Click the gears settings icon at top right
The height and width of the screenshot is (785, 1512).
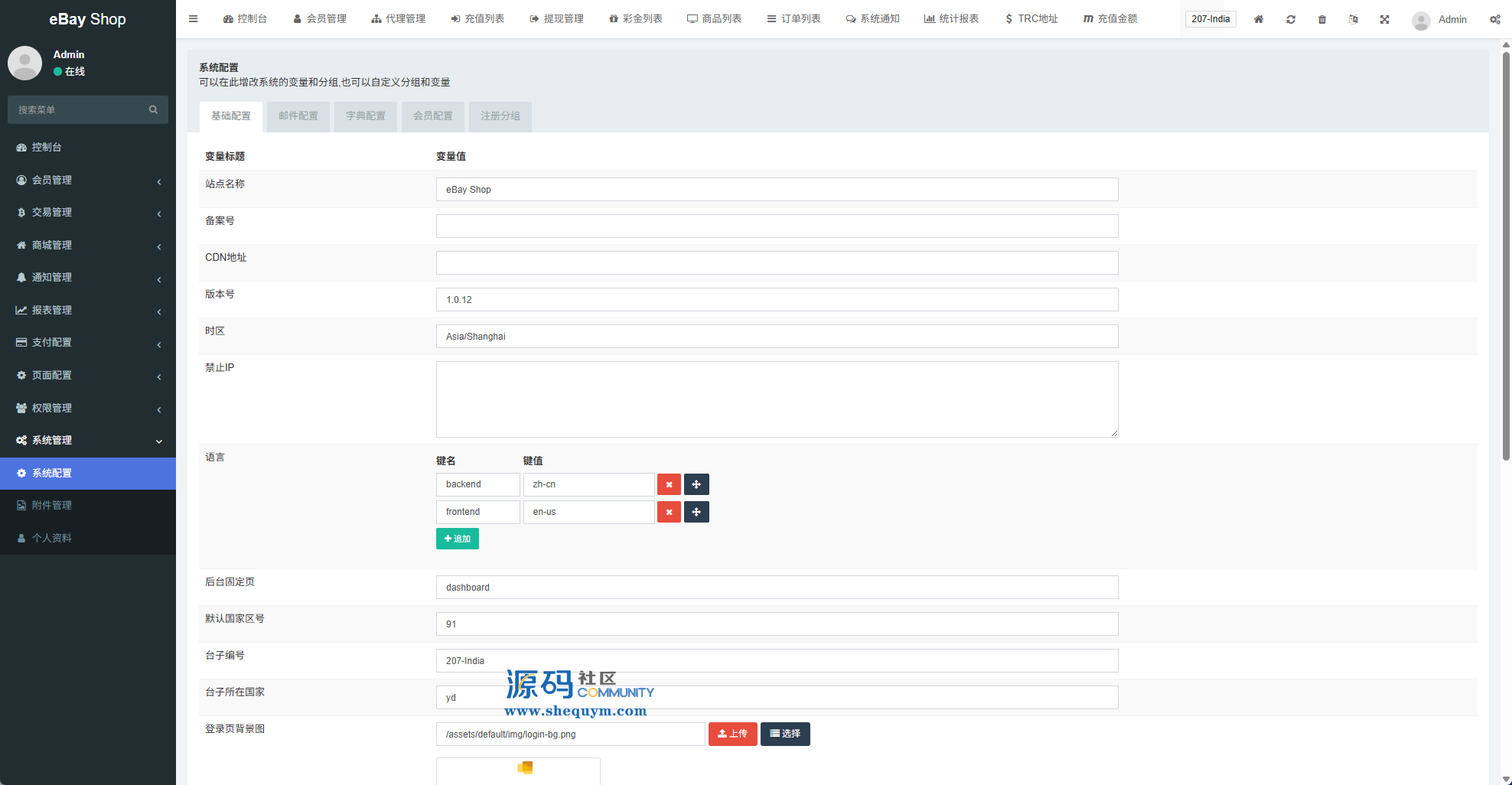click(1494, 19)
